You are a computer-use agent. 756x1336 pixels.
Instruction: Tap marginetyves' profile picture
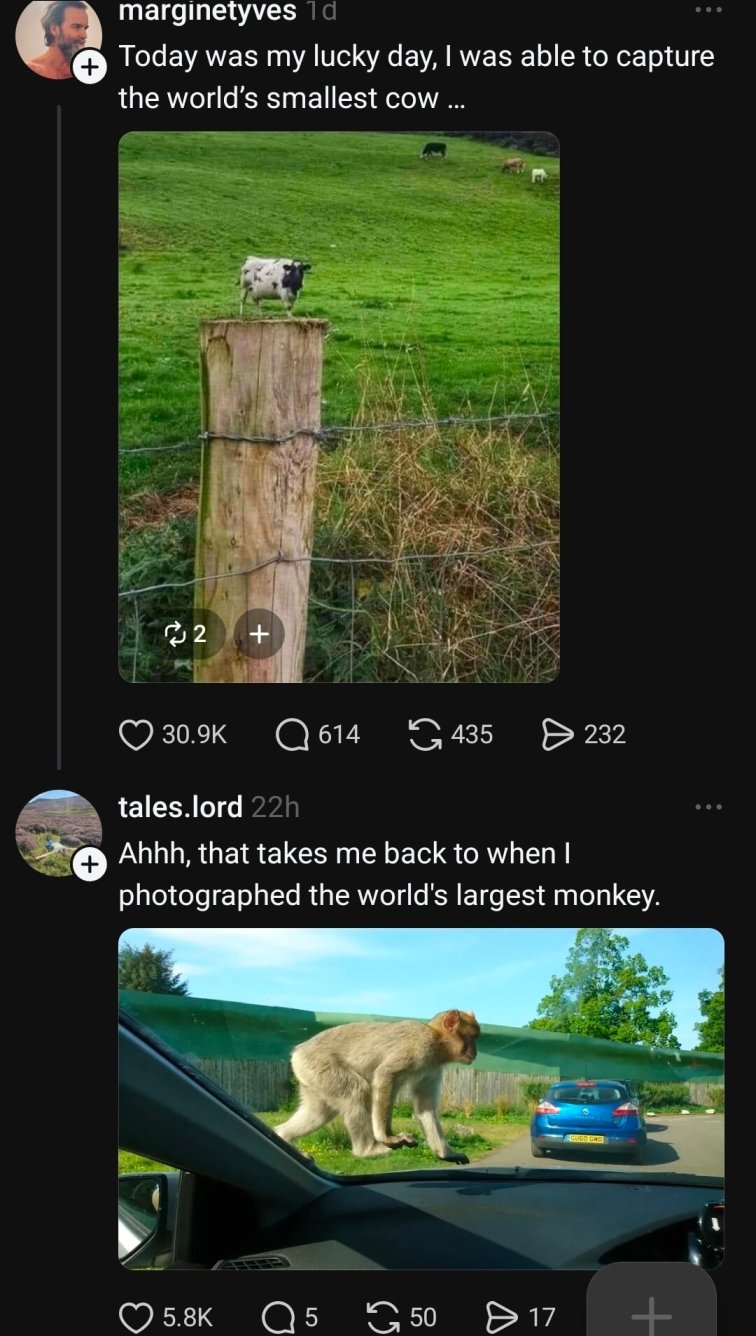tap(56, 36)
